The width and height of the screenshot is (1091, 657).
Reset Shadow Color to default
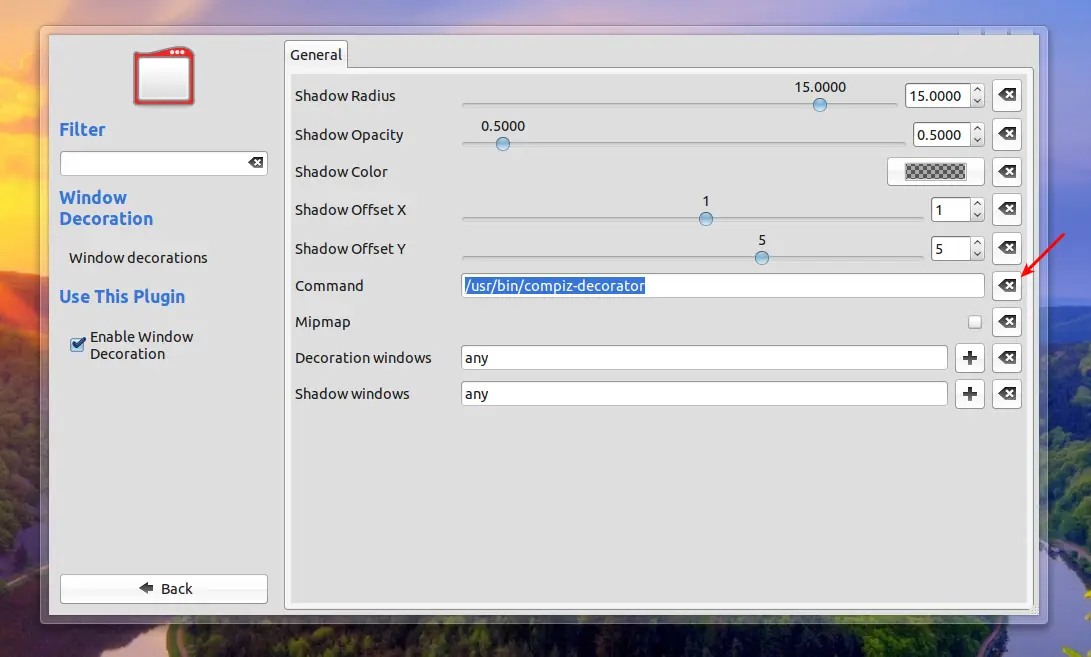coord(1007,171)
